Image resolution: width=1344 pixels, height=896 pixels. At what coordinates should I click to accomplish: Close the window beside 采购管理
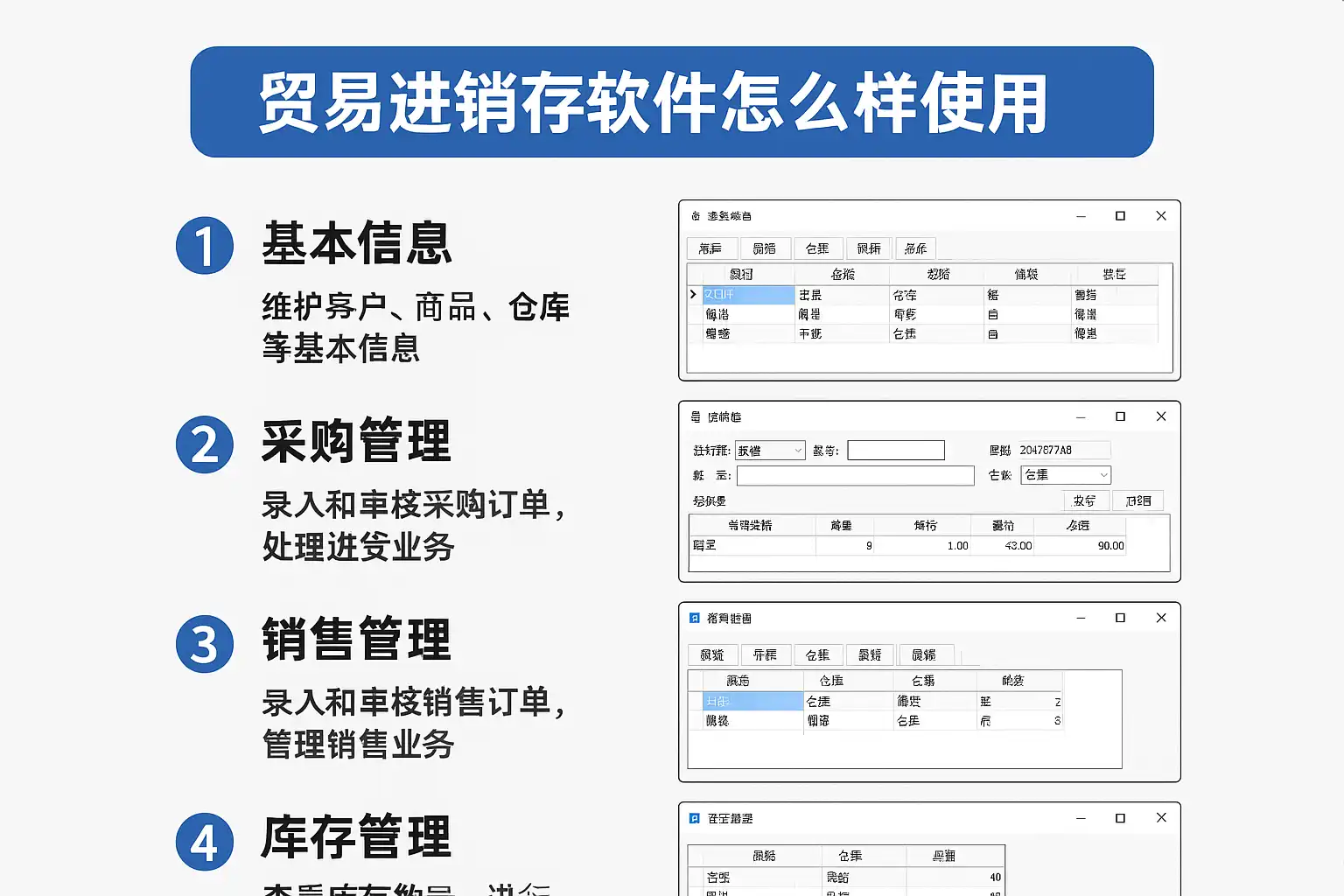[x=1161, y=416]
